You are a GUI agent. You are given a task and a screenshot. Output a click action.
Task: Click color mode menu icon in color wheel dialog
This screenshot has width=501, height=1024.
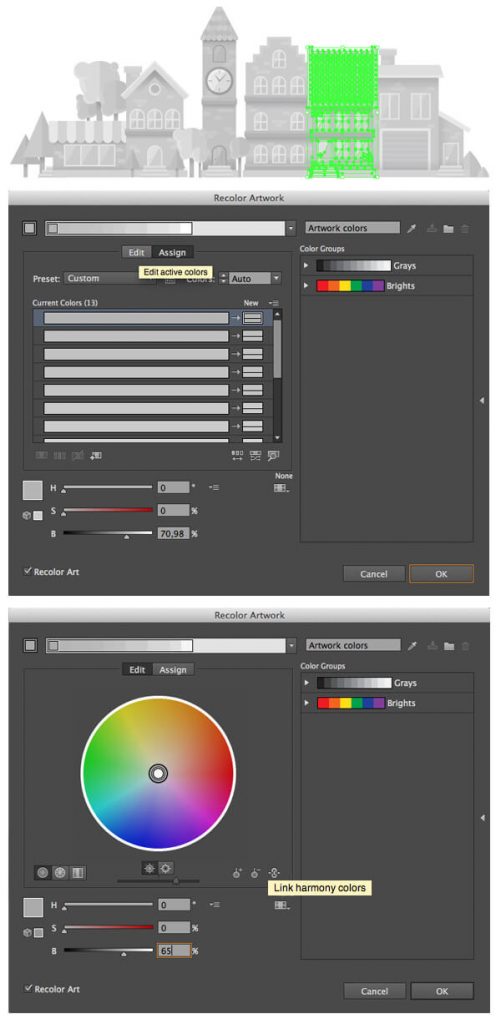pyautogui.click(x=214, y=904)
